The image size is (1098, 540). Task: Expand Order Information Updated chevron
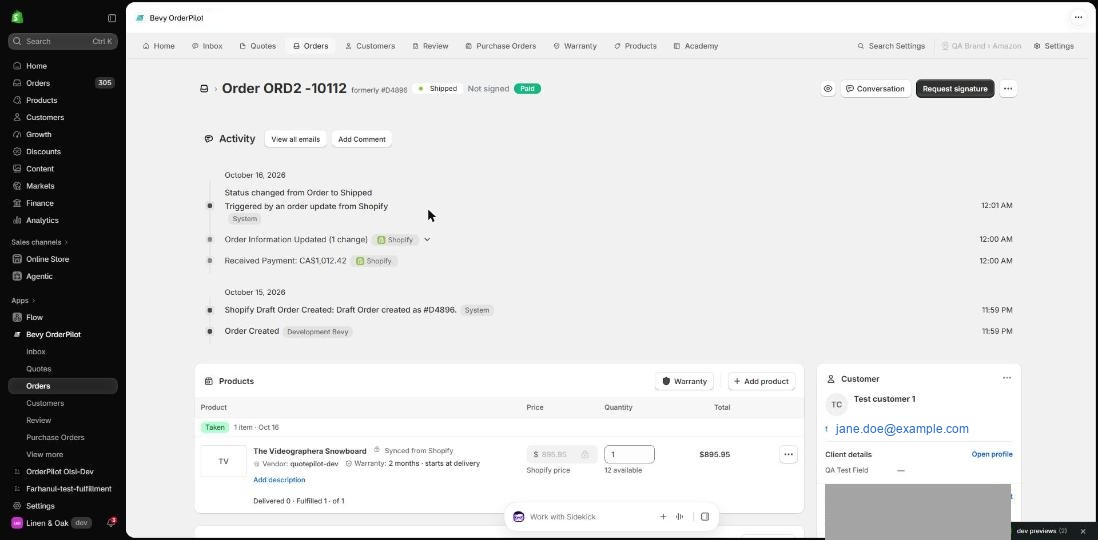(427, 240)
